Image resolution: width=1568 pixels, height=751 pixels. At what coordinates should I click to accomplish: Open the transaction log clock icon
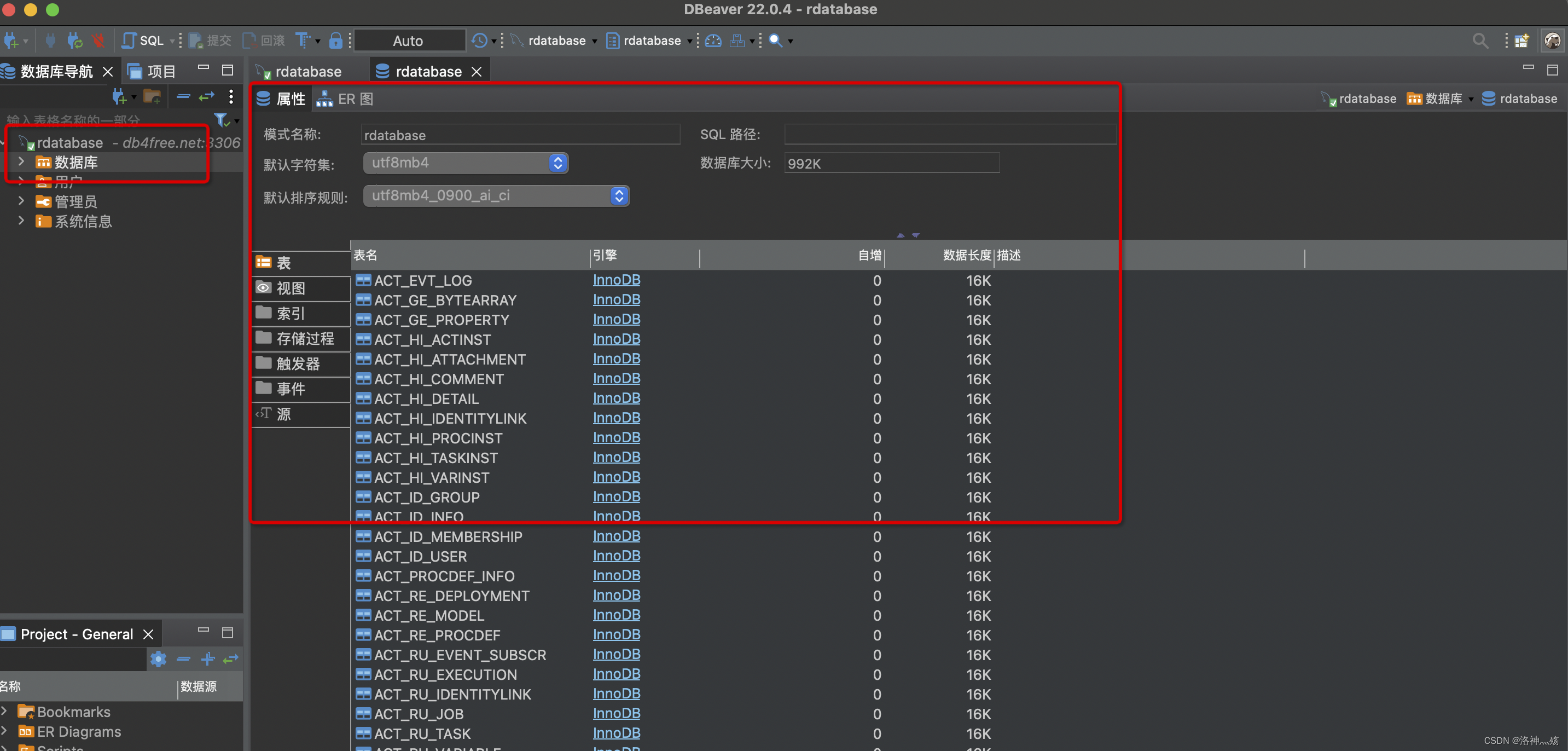[x=480, y=41]
